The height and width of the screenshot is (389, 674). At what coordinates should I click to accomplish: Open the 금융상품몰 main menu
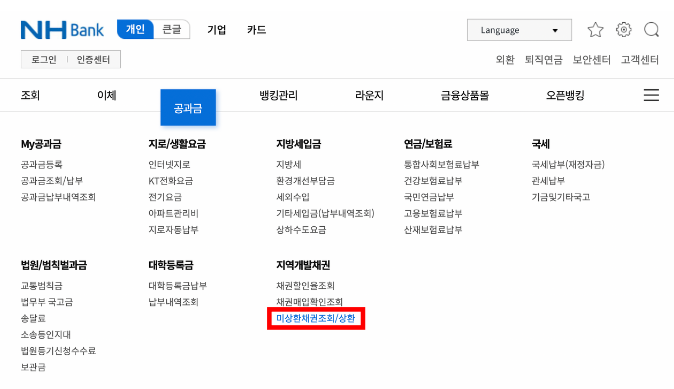(465, 95)
